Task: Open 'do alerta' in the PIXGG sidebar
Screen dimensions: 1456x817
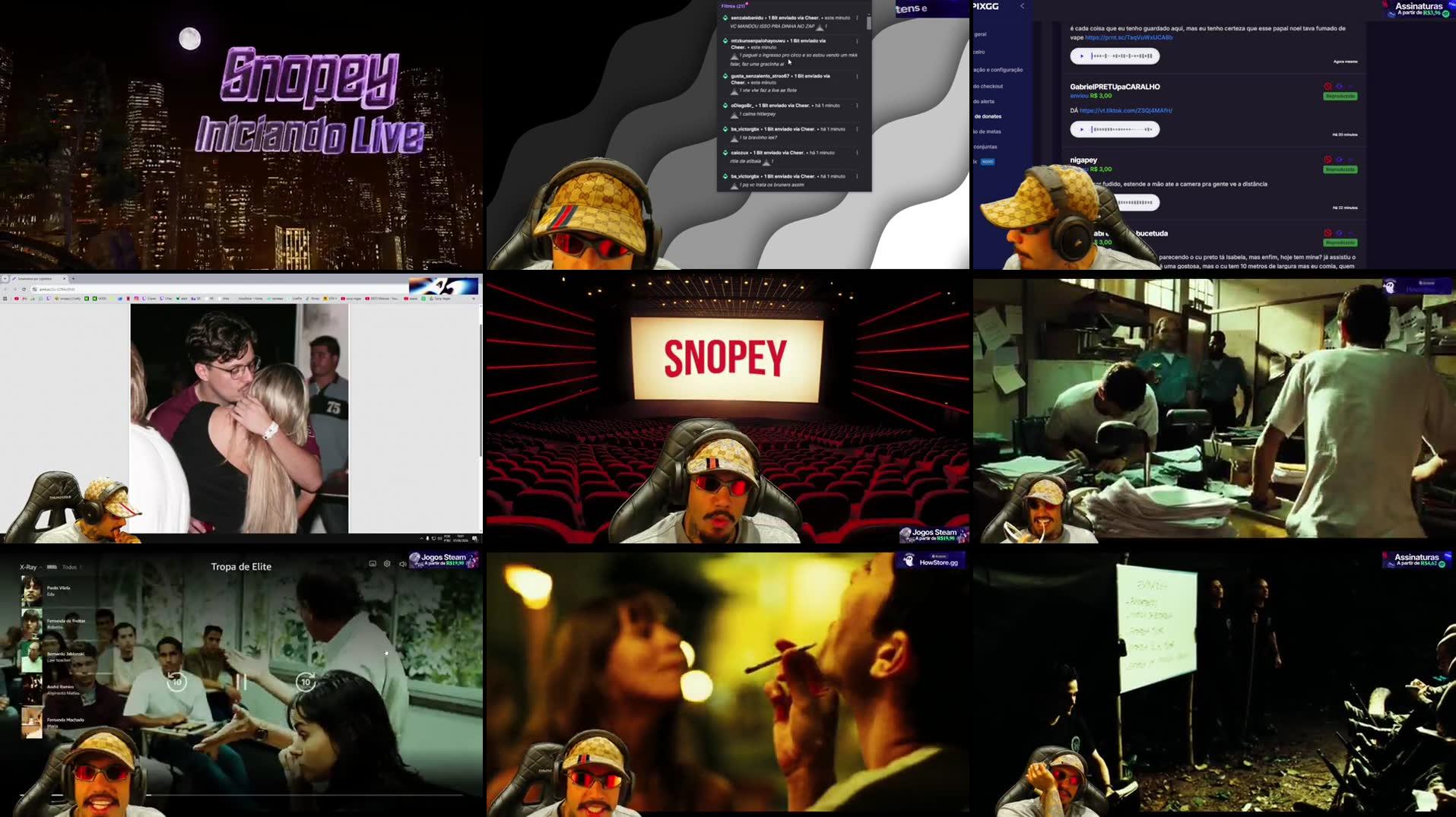Action: click(984, 102)
